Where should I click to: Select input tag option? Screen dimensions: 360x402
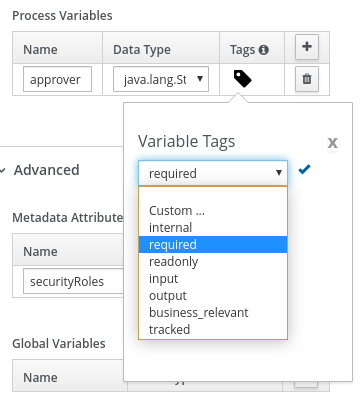[213, 279]
